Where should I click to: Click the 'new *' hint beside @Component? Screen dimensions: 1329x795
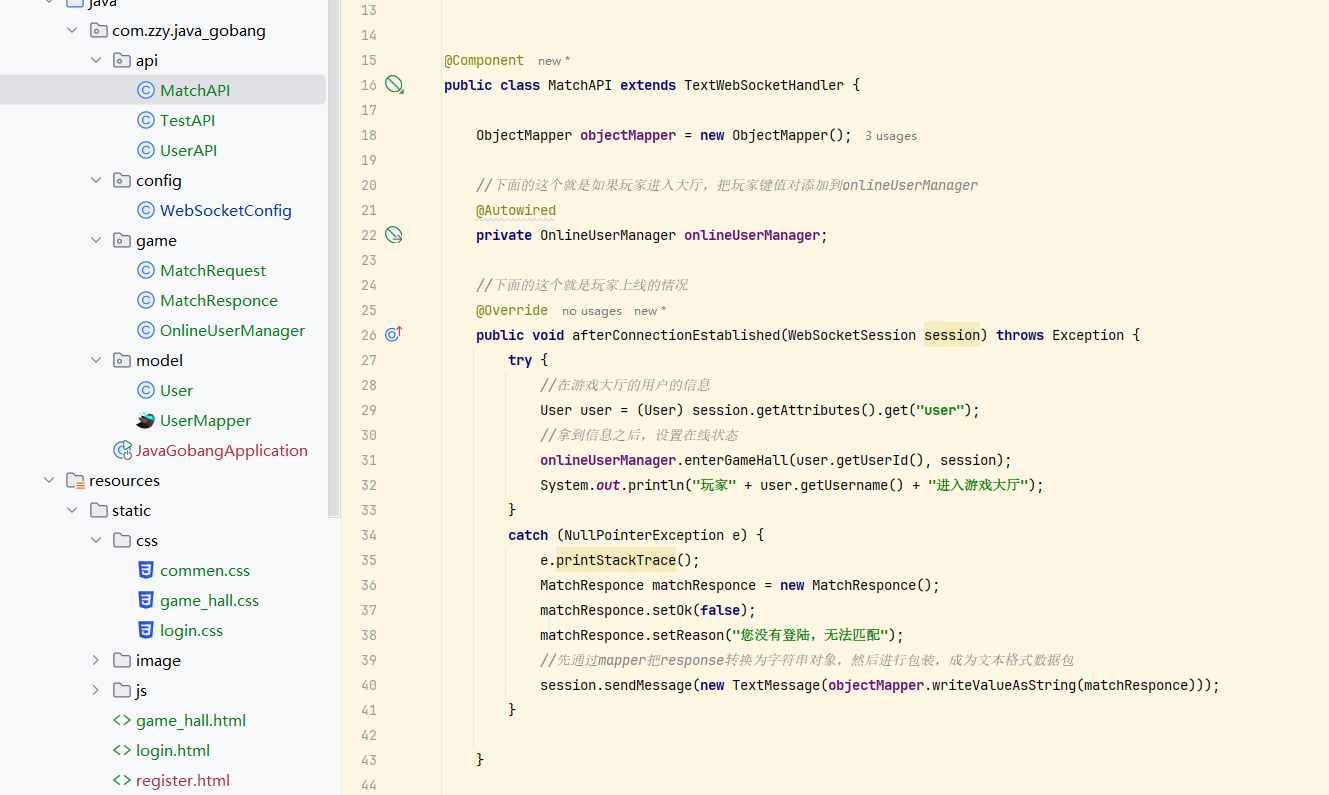[554, 61]
